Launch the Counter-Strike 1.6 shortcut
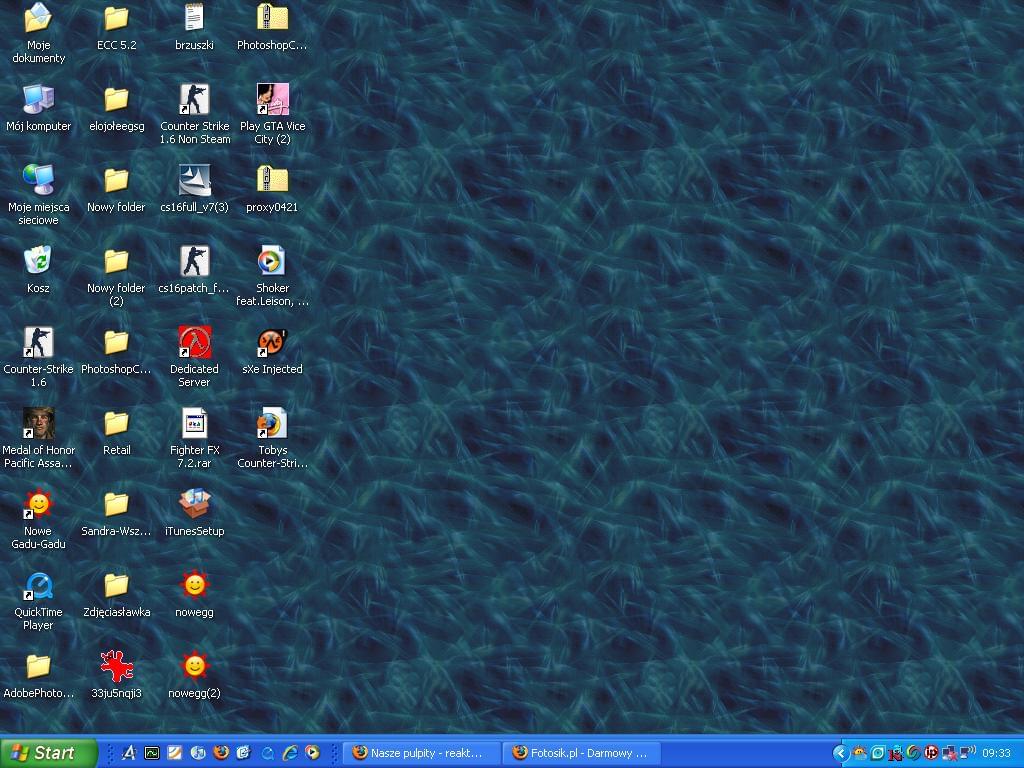The image size is (1024, 768). (39, 357)
